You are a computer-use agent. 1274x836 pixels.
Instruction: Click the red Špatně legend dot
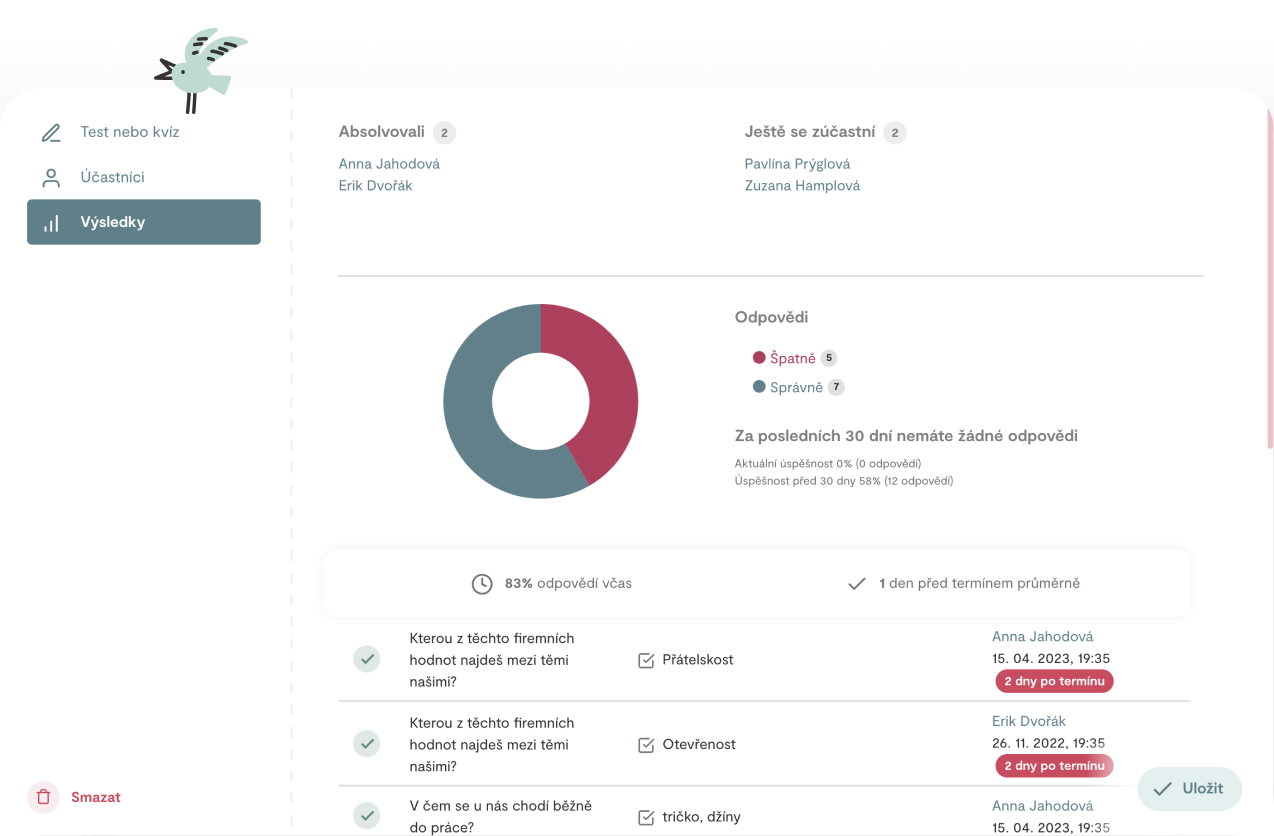[759, 358]
